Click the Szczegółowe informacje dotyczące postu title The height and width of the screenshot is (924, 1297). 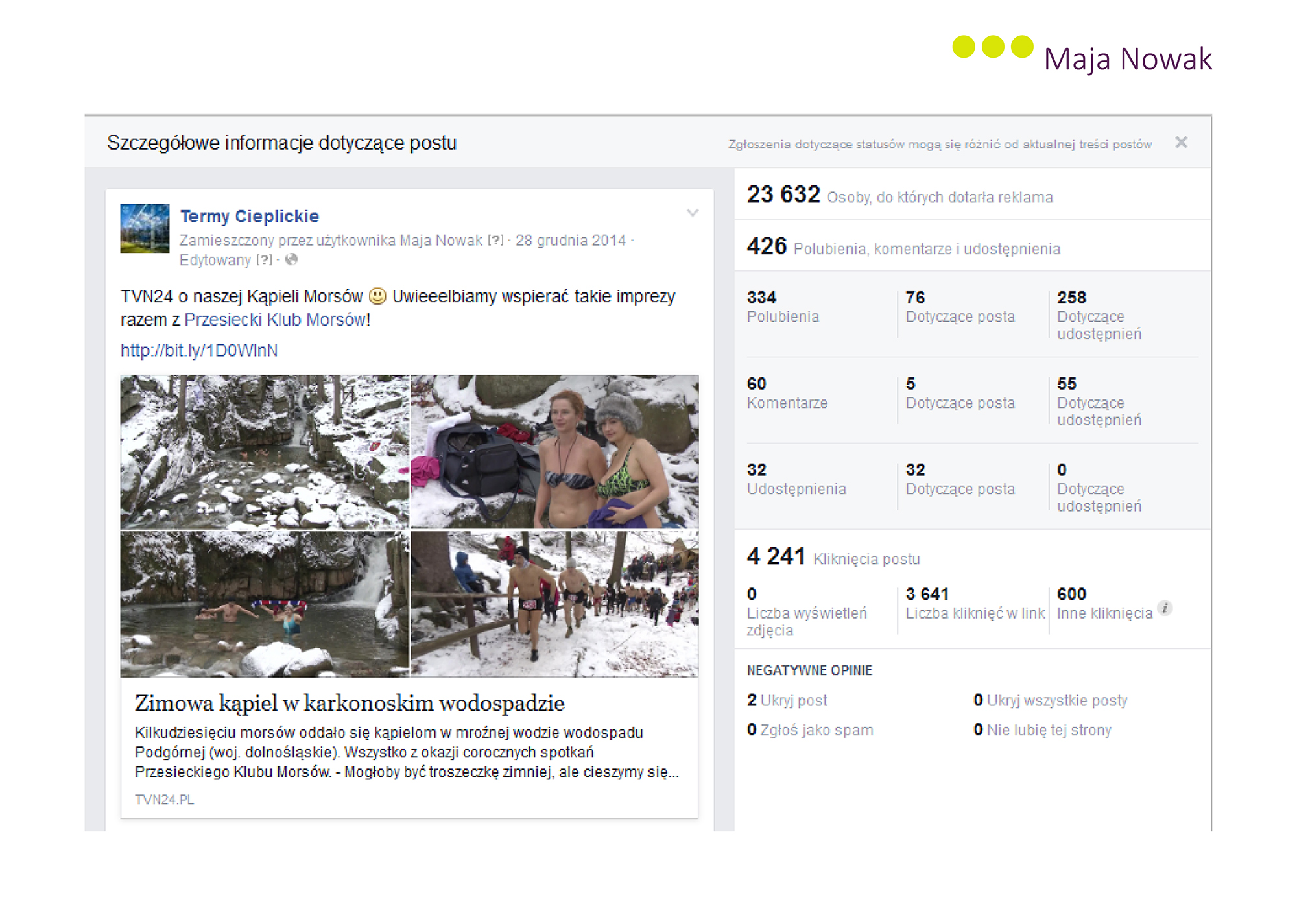point(281,143)
